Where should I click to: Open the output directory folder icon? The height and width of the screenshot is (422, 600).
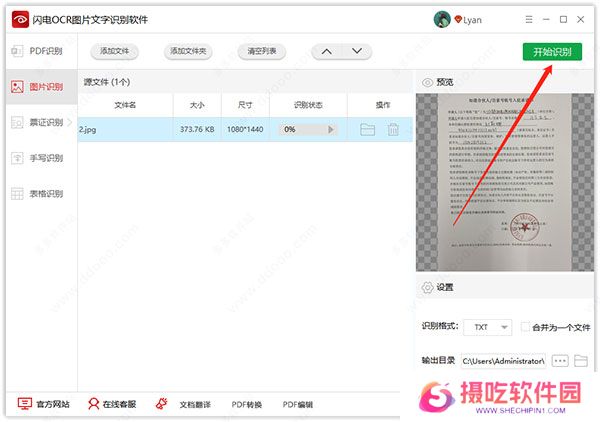click(581, 360)
